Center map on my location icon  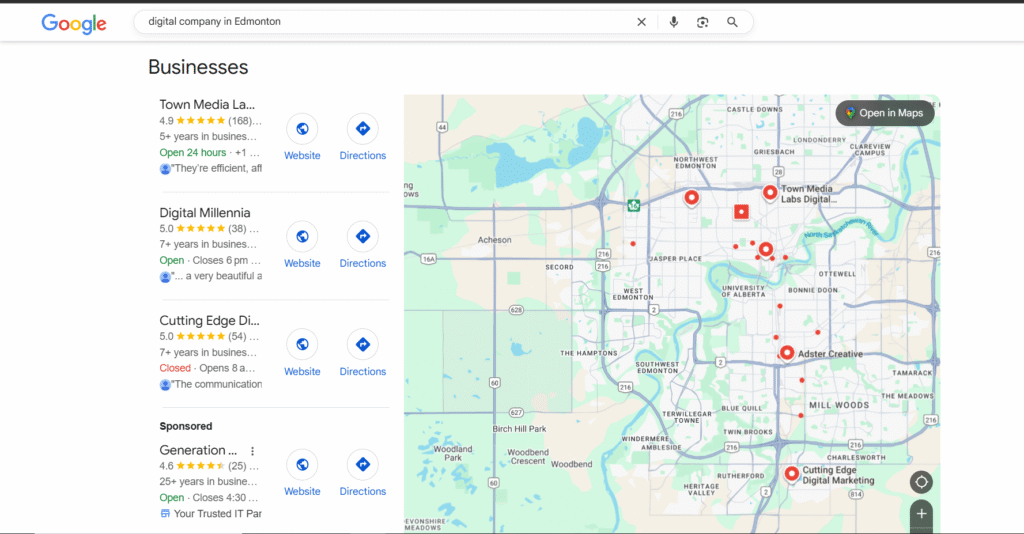pos(921,482)
